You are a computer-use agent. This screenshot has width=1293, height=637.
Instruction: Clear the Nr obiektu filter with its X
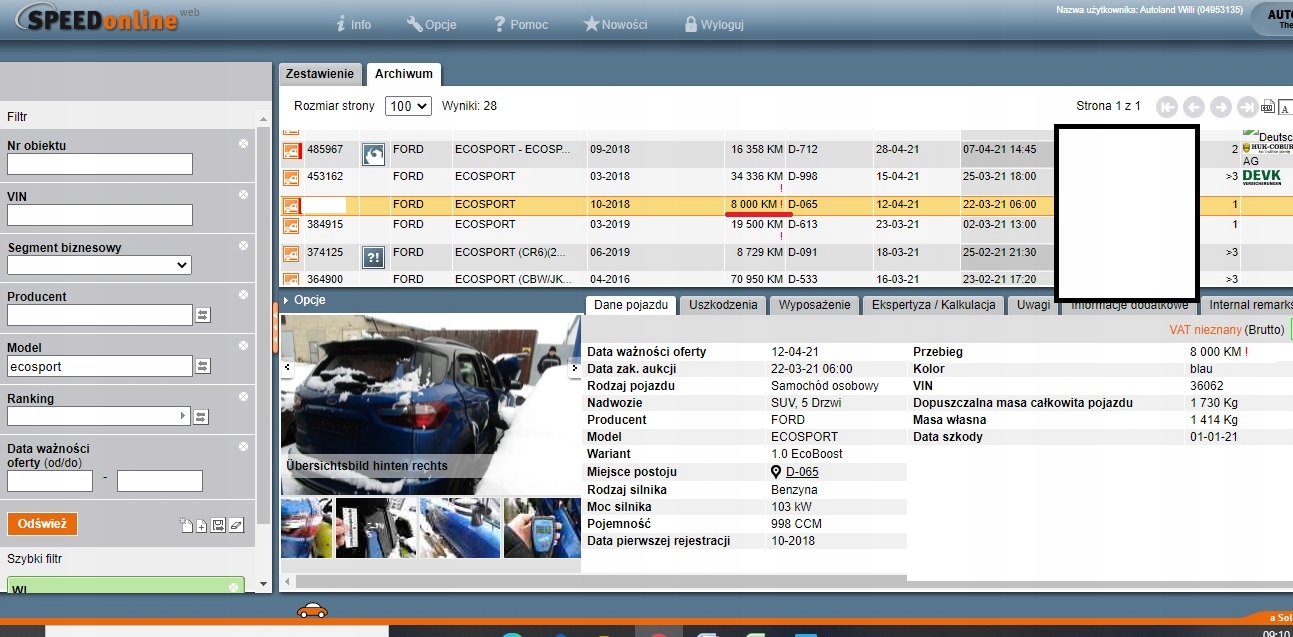tap(243, 144)
